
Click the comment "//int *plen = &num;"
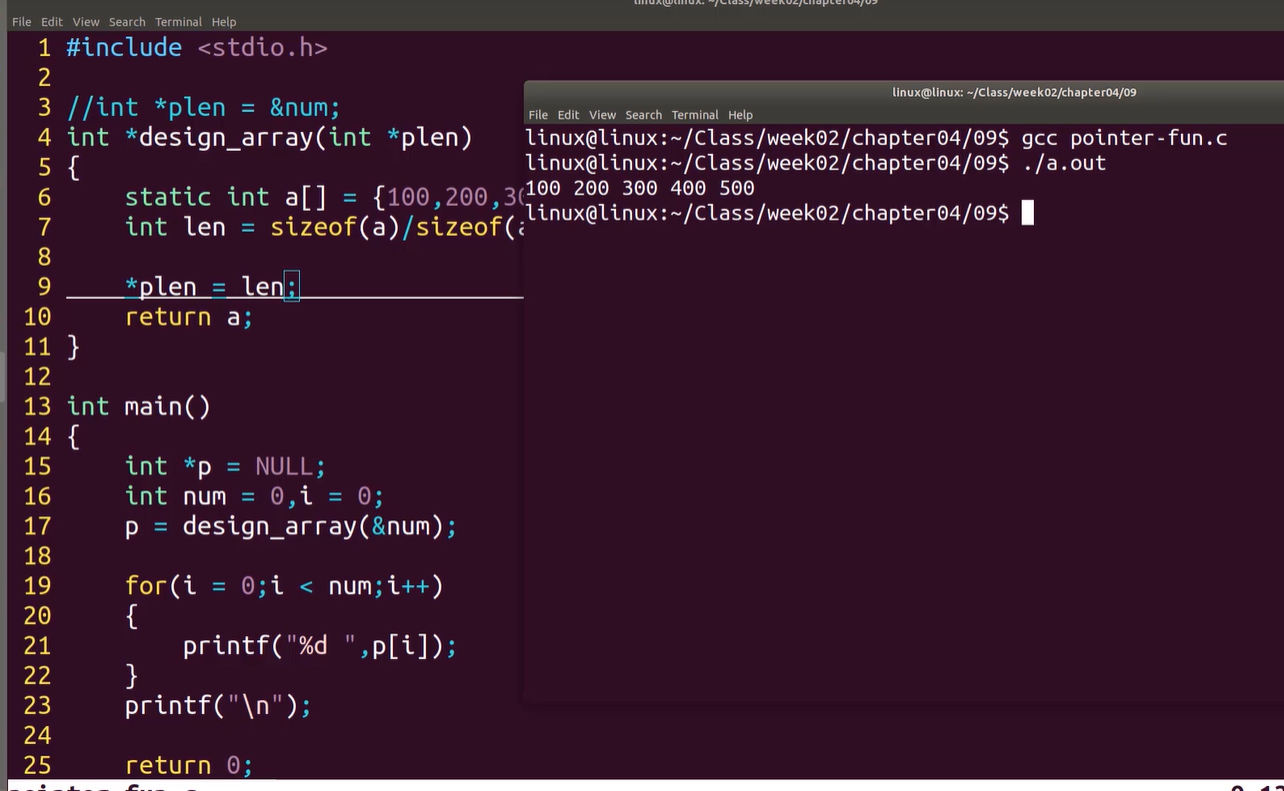tap(203, 107)
